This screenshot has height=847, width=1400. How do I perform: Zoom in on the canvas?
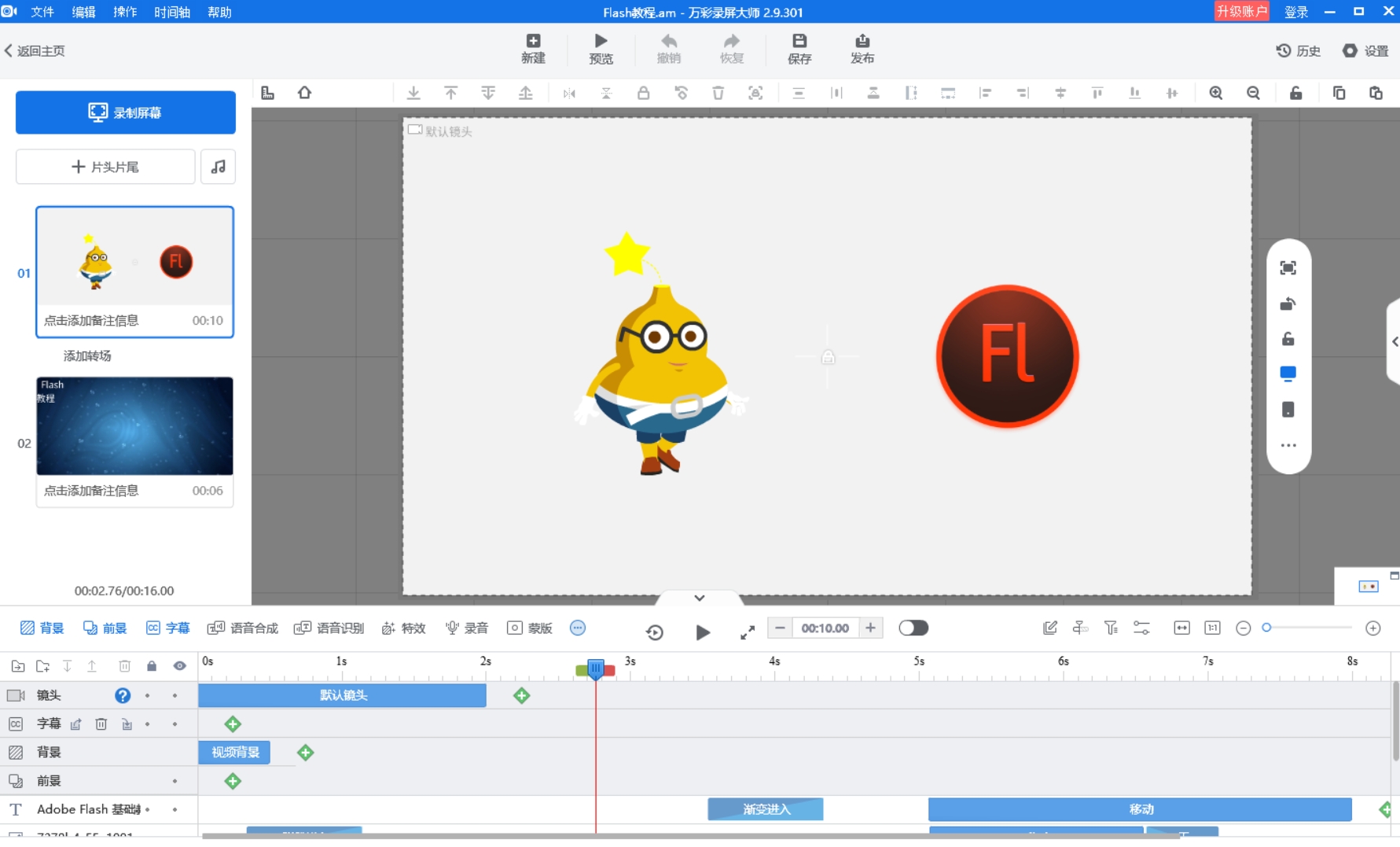tap(1216, 93)
